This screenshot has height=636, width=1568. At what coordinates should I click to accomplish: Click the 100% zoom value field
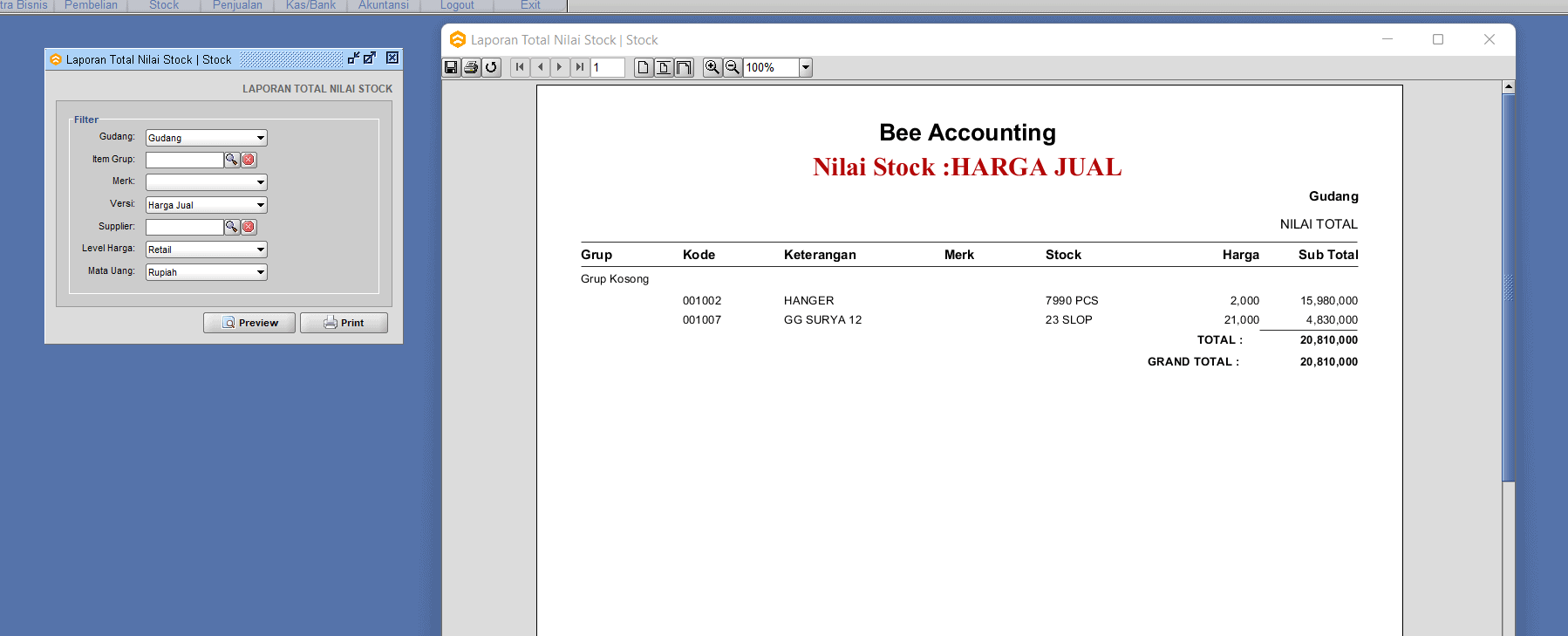tap(772, 67)
